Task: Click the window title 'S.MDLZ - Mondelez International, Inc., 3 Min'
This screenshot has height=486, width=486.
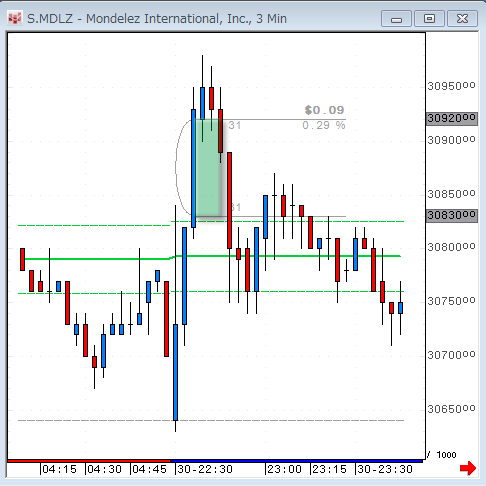Action: tap(157, 19)
